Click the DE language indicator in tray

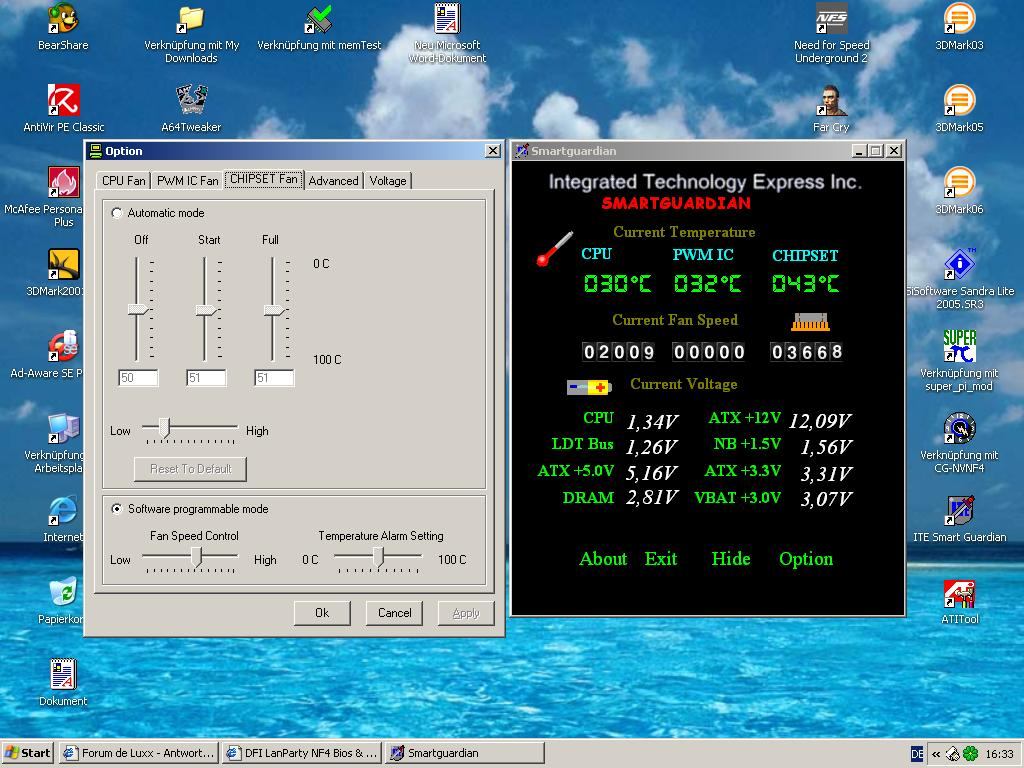tap(917, 754)
